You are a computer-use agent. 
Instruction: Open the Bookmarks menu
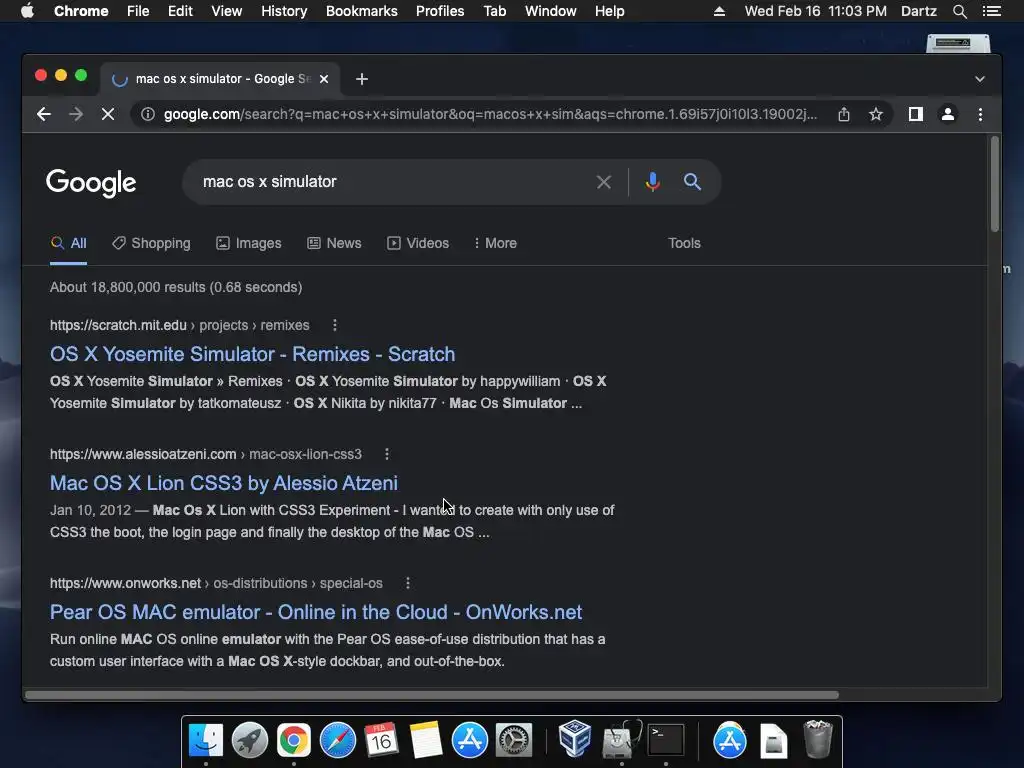362,11
